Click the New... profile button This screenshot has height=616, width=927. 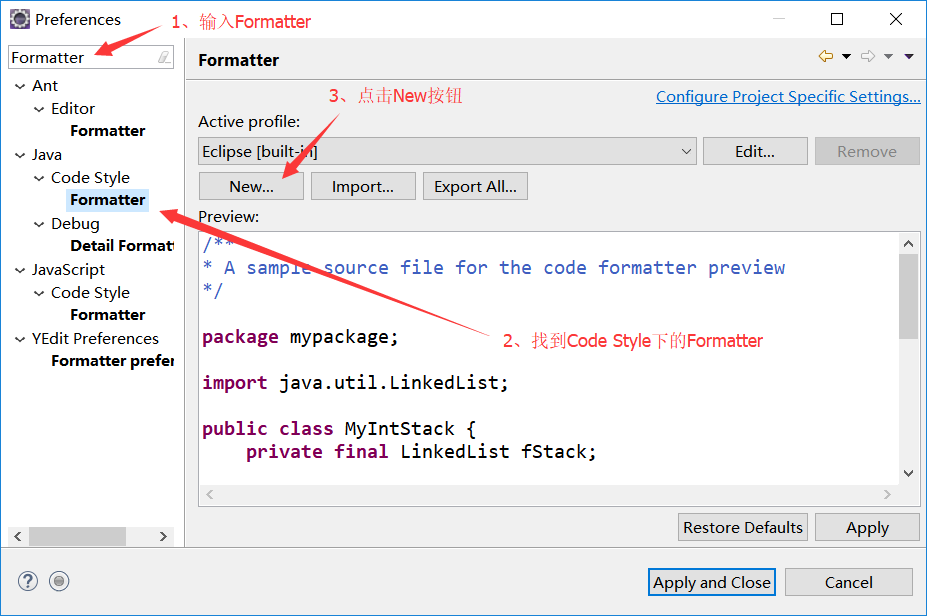coord(251,186)
